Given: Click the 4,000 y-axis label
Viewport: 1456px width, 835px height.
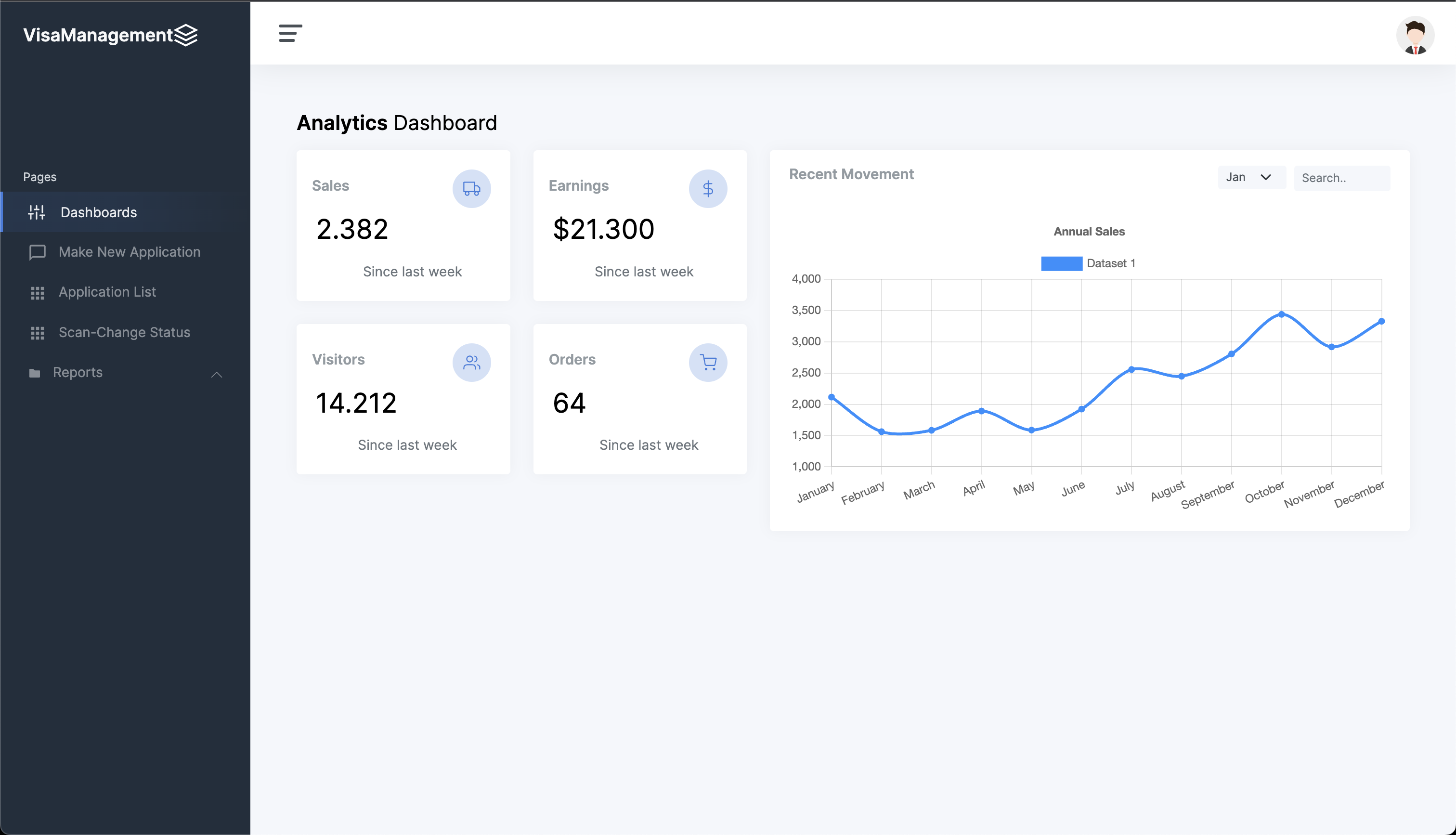Looking at the screenshot, I should point(806,279).
